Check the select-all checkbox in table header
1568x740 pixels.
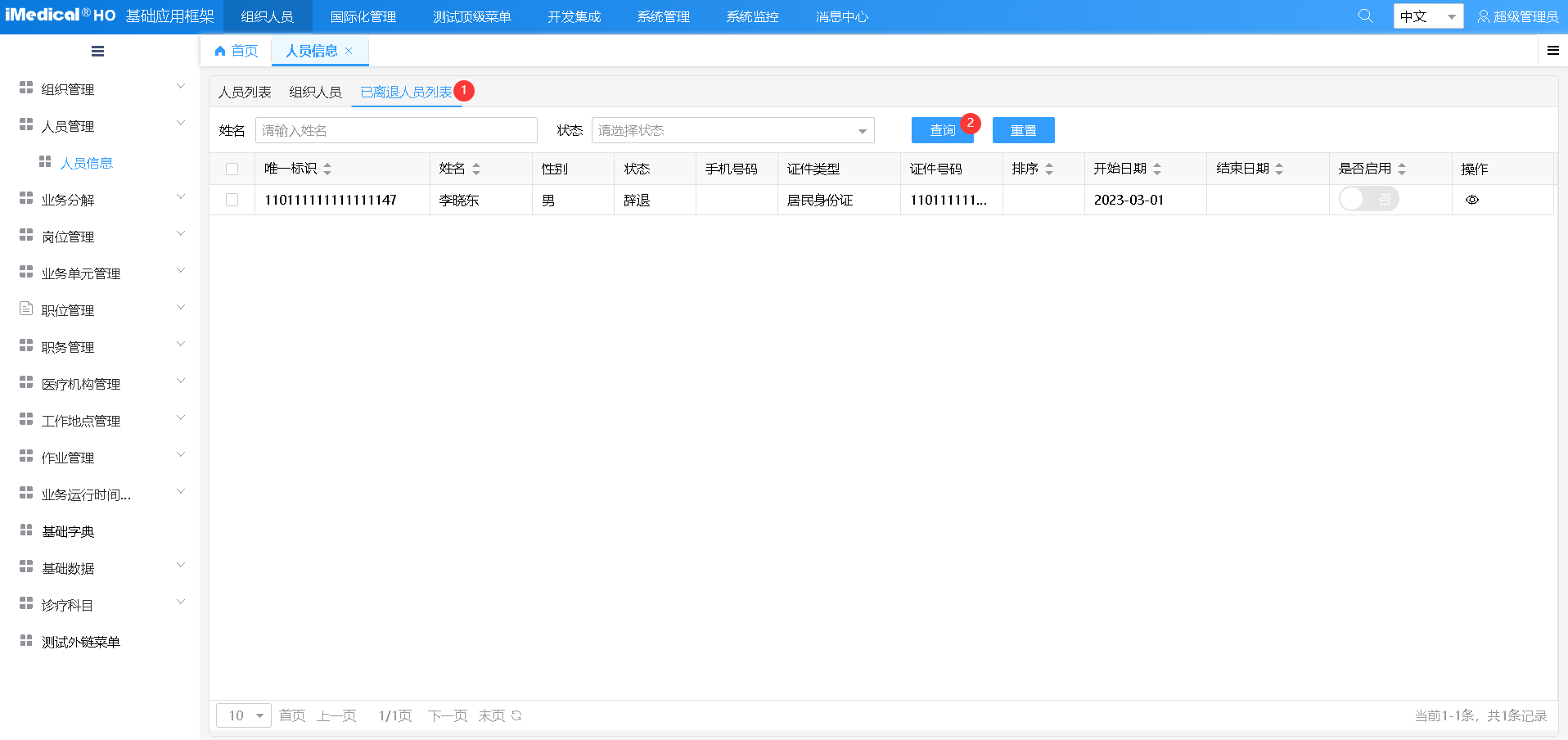tap(232, 169)
